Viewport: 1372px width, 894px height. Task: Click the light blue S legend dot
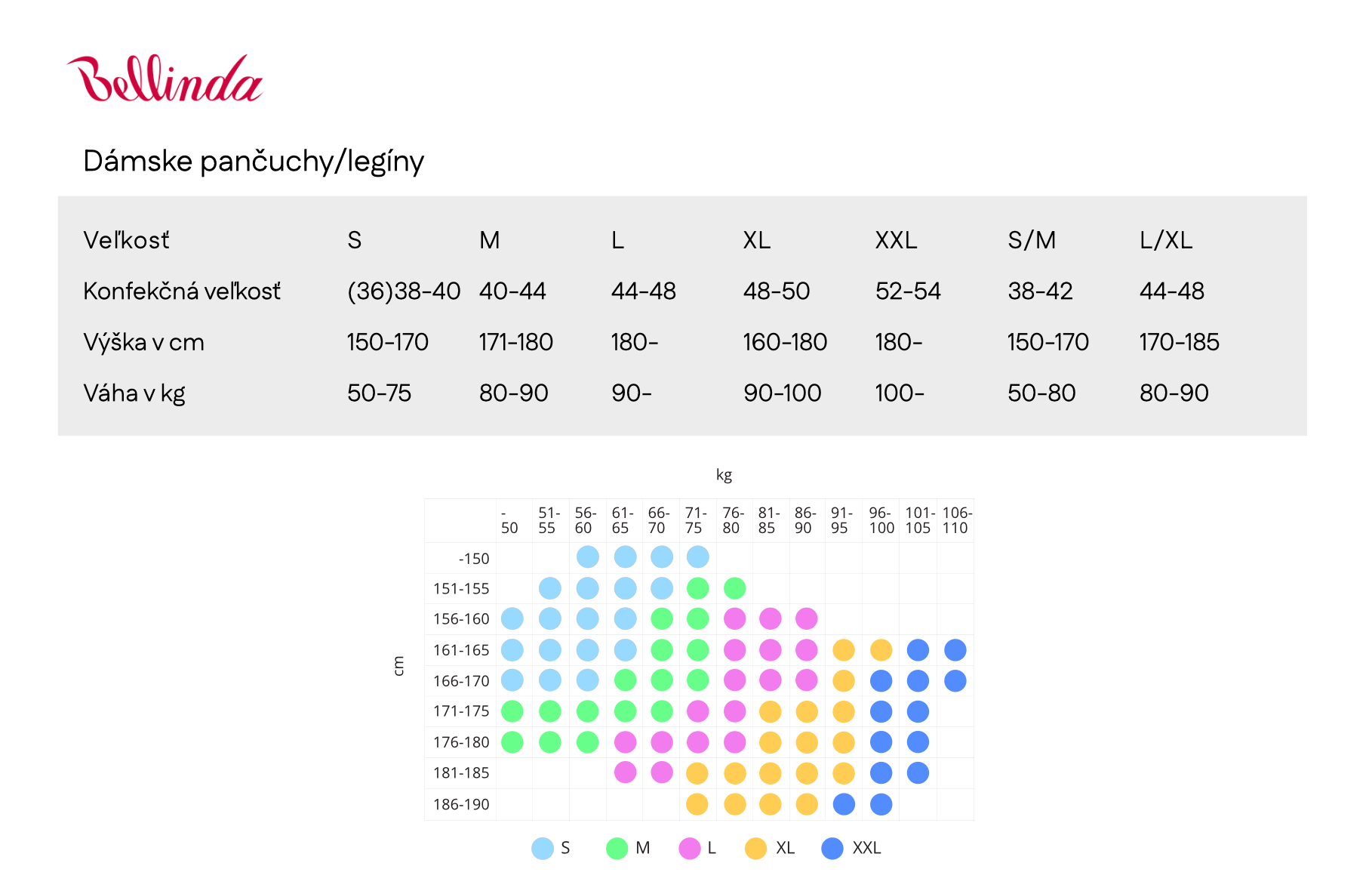543,848
